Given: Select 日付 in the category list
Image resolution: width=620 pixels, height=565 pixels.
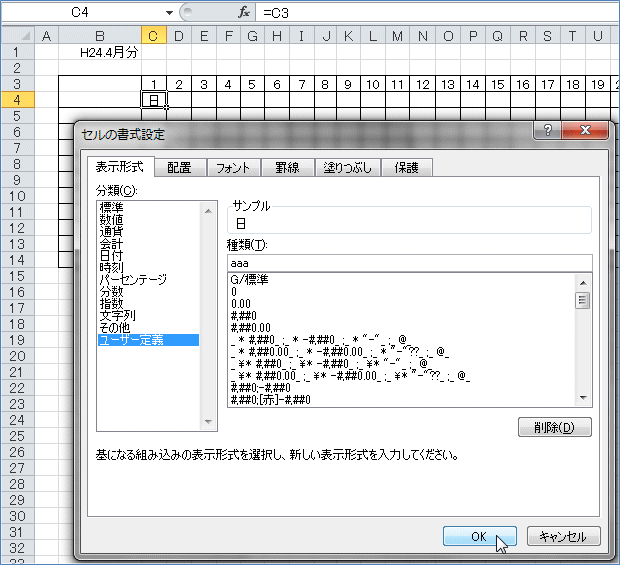Looking at the screenshot, I should [110, 255].
